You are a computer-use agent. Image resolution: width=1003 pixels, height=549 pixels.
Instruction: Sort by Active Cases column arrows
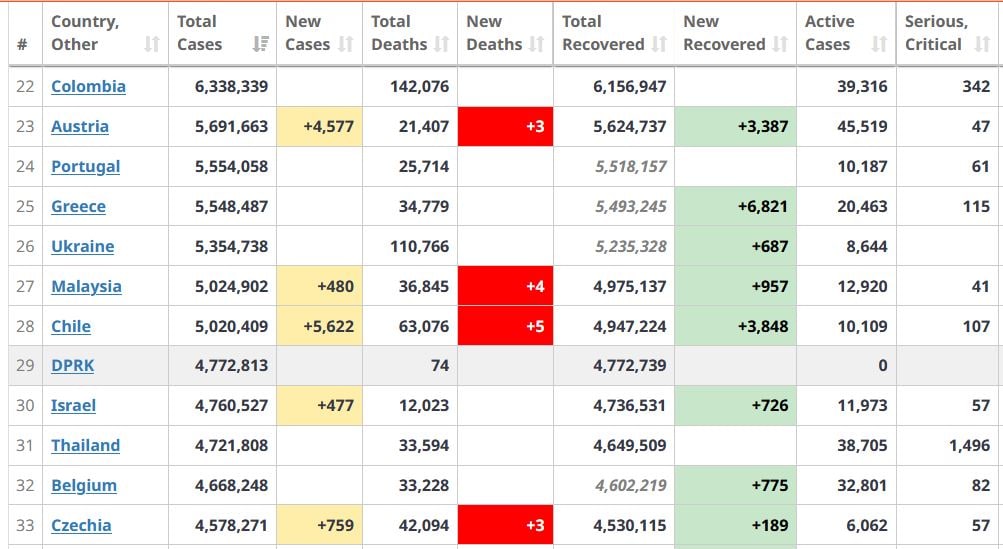[880, 44]
